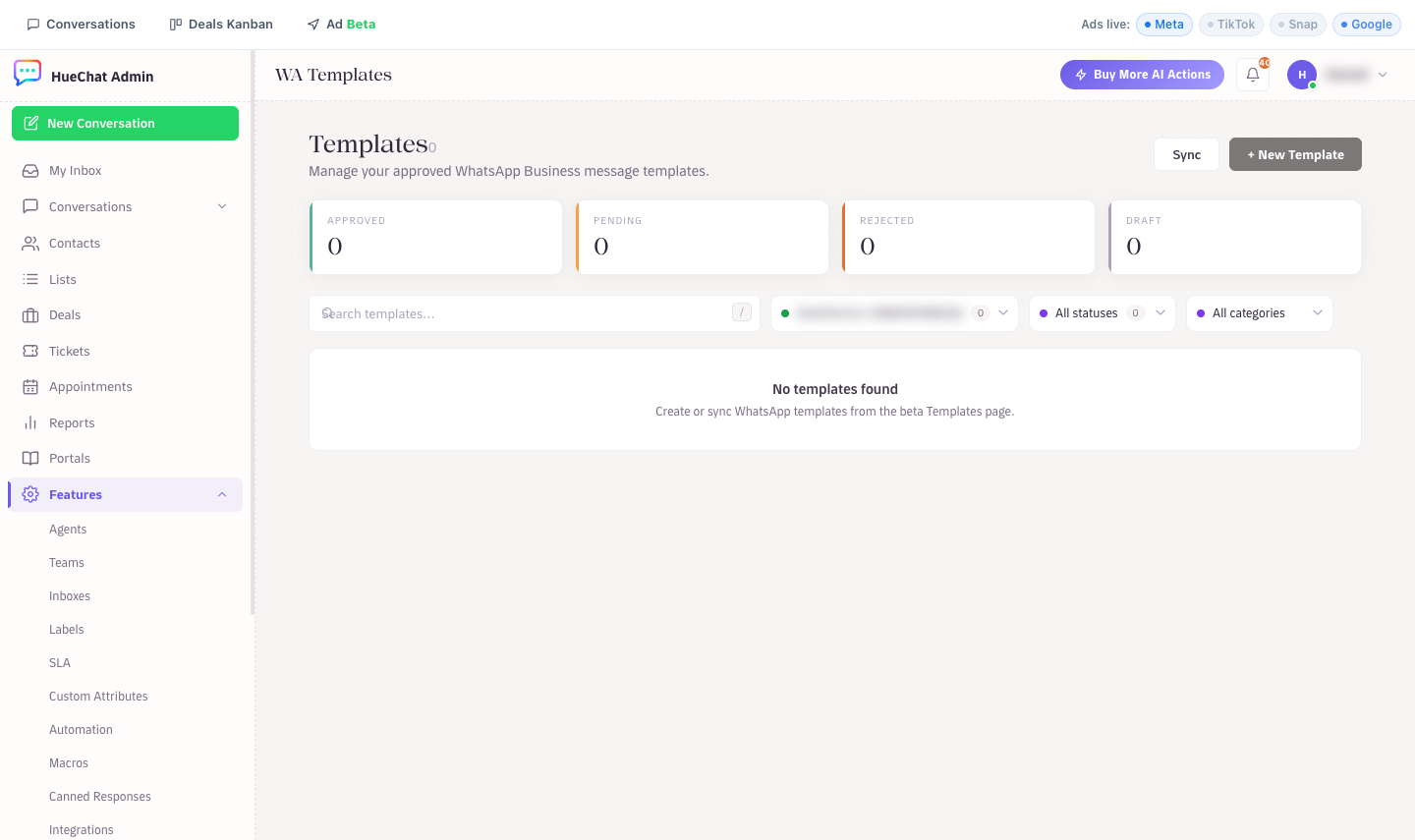Open the WhatsApp account selector dropdown
1415x840 pixels.
pos(894,313)
